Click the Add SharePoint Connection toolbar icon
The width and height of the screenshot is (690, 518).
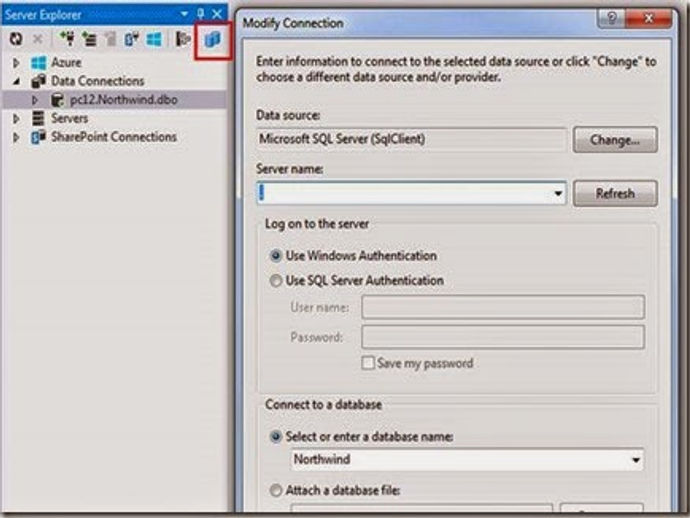[131, 39]
